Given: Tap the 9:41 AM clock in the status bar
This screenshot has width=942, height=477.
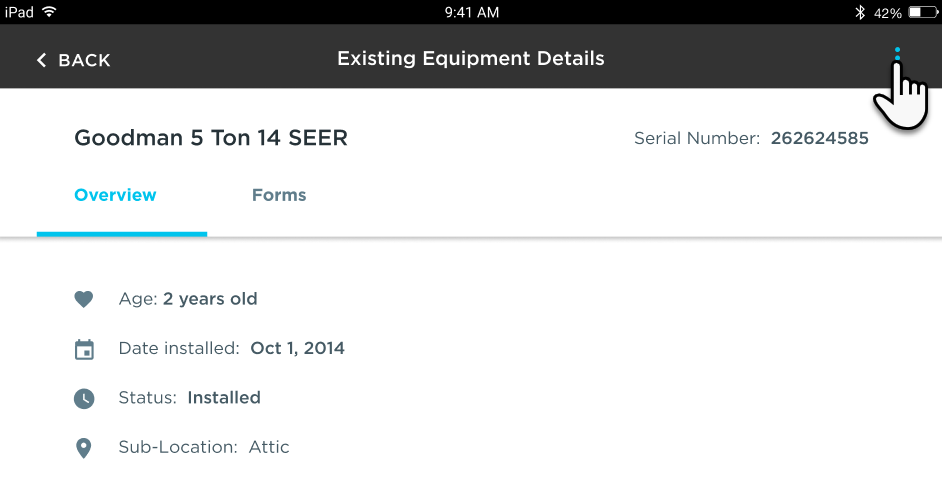Looking at the screenshot, I should tap(471, 13).
